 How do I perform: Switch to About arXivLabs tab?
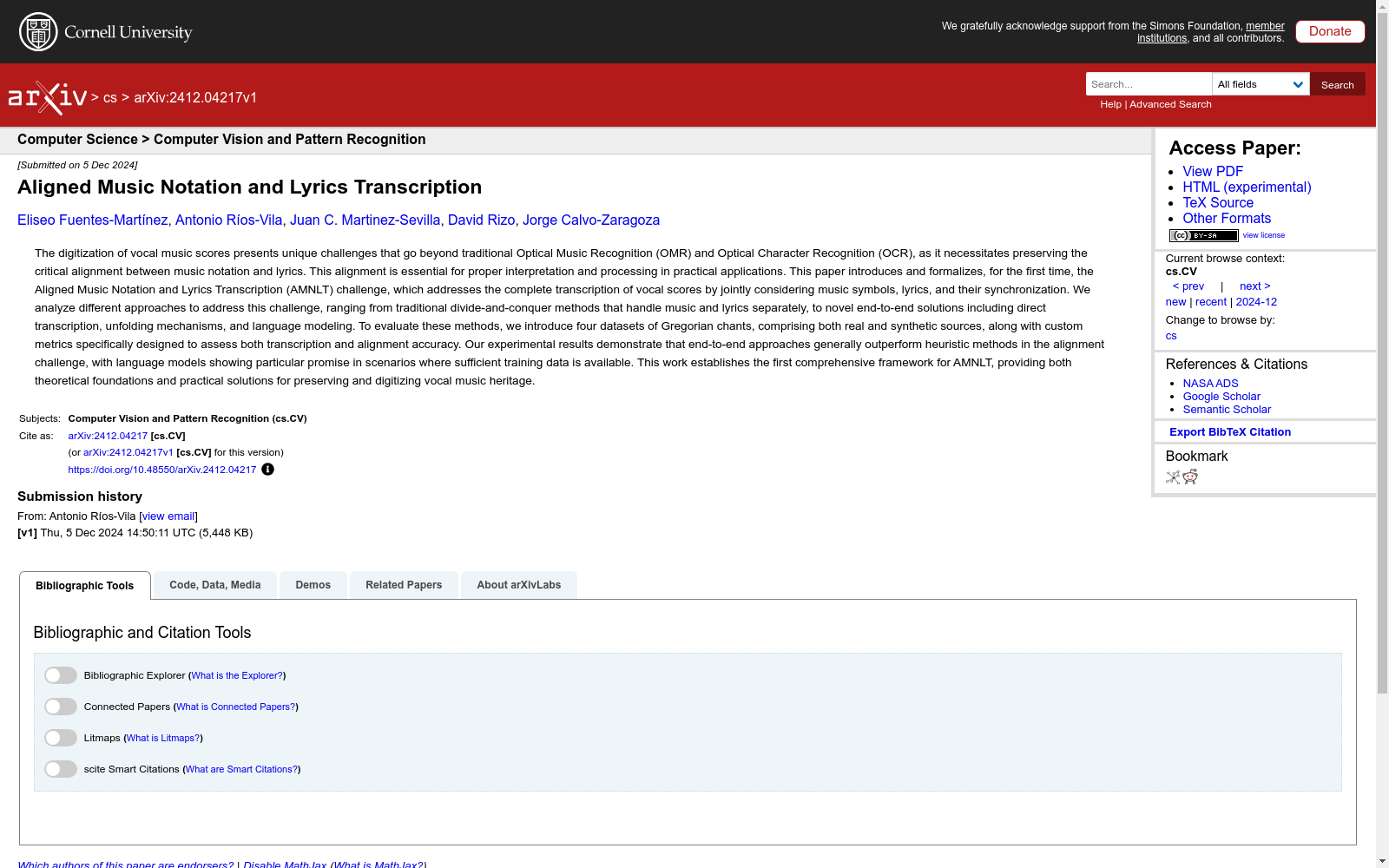519,585
